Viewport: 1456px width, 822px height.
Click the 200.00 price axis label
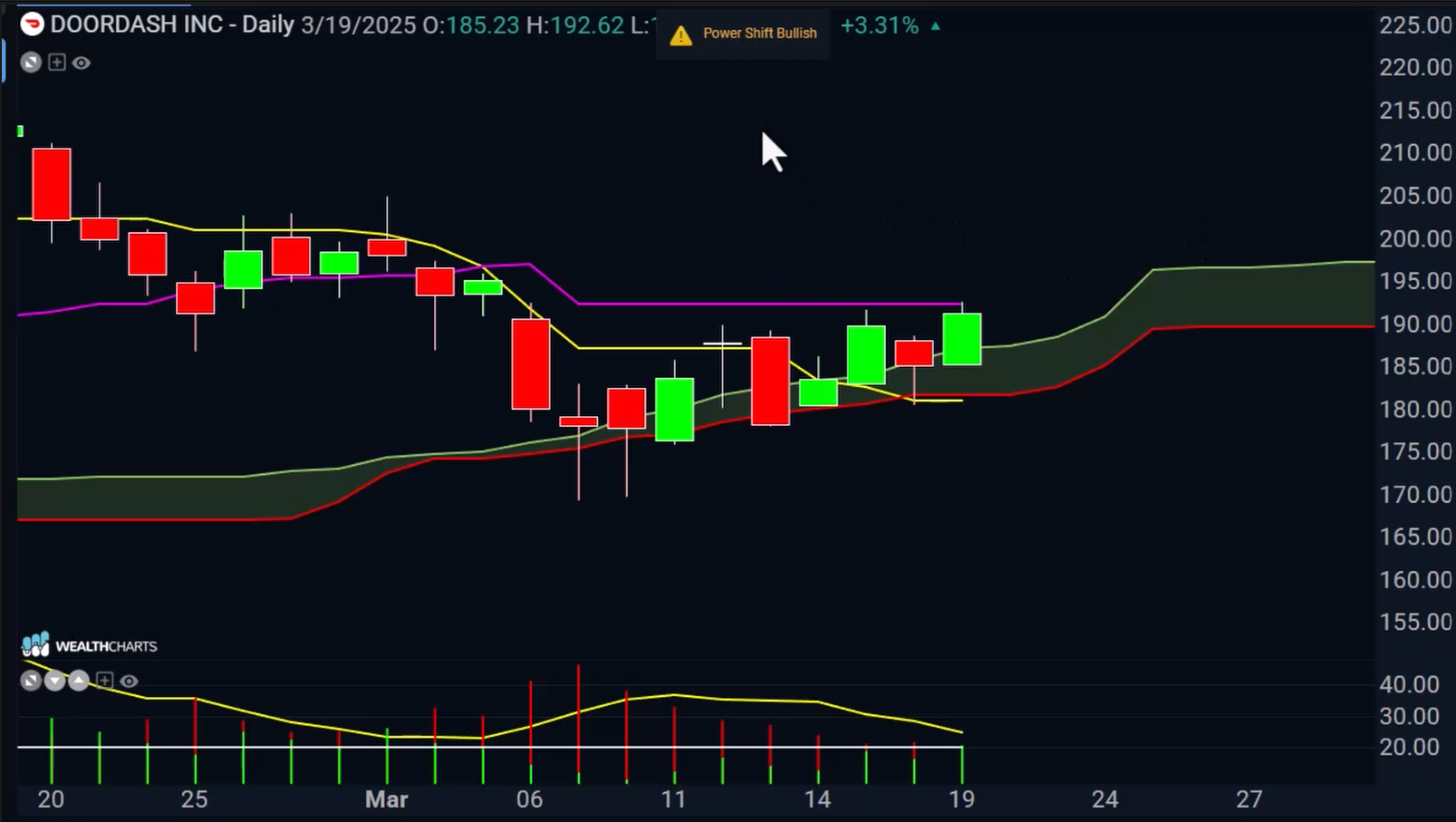[x=1415, y=238]
